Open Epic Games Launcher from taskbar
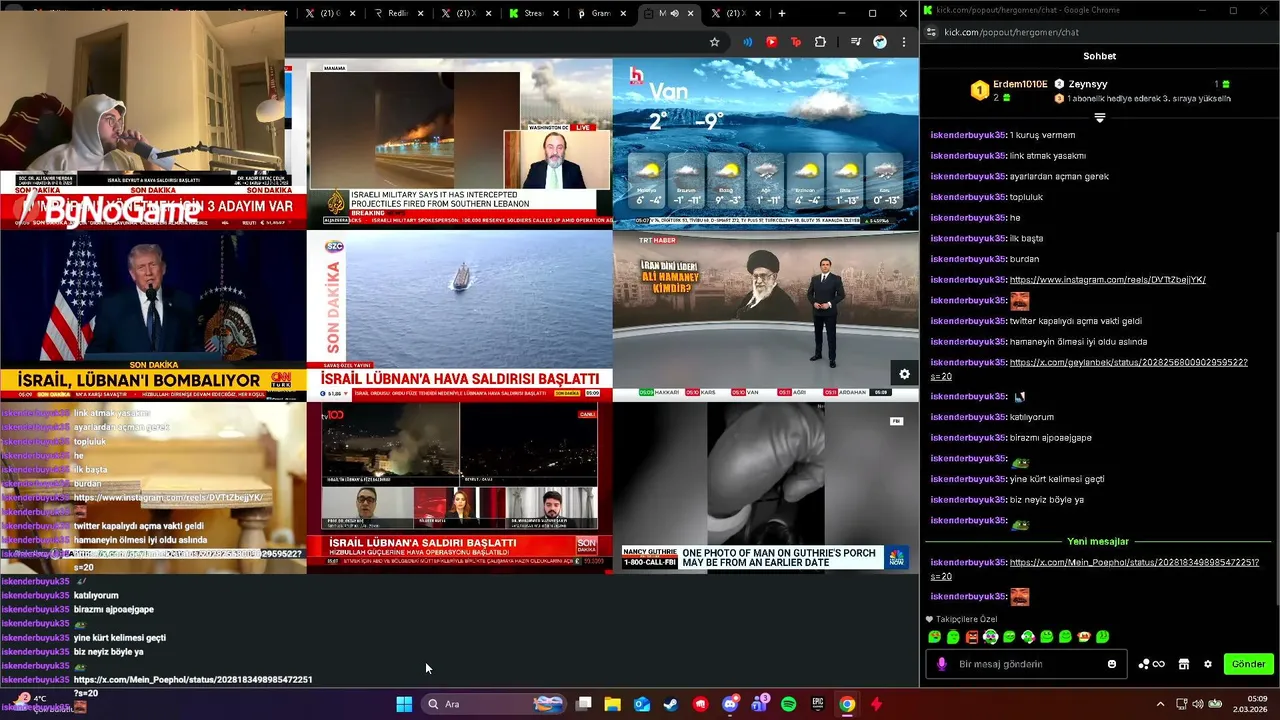The height and width of the screenshot is (720, 1280). [x=818, y=704]
